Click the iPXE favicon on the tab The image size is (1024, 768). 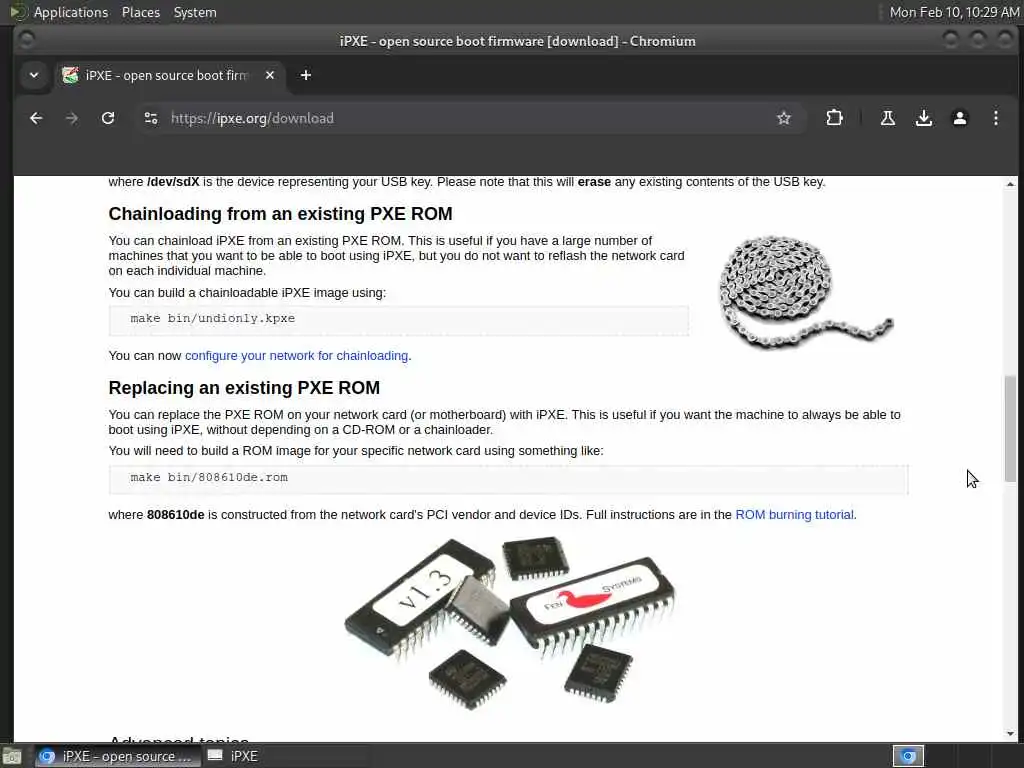click(x=71, y=75)
